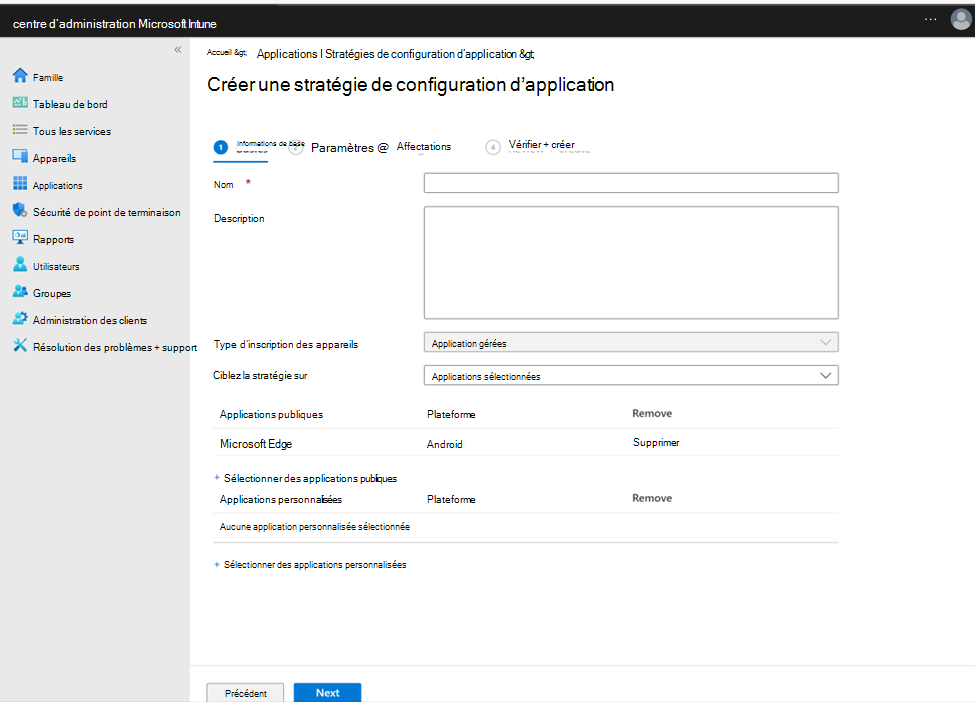Switch to Paramètres step tab
975x702 pixels.
[x=342, y=147]
